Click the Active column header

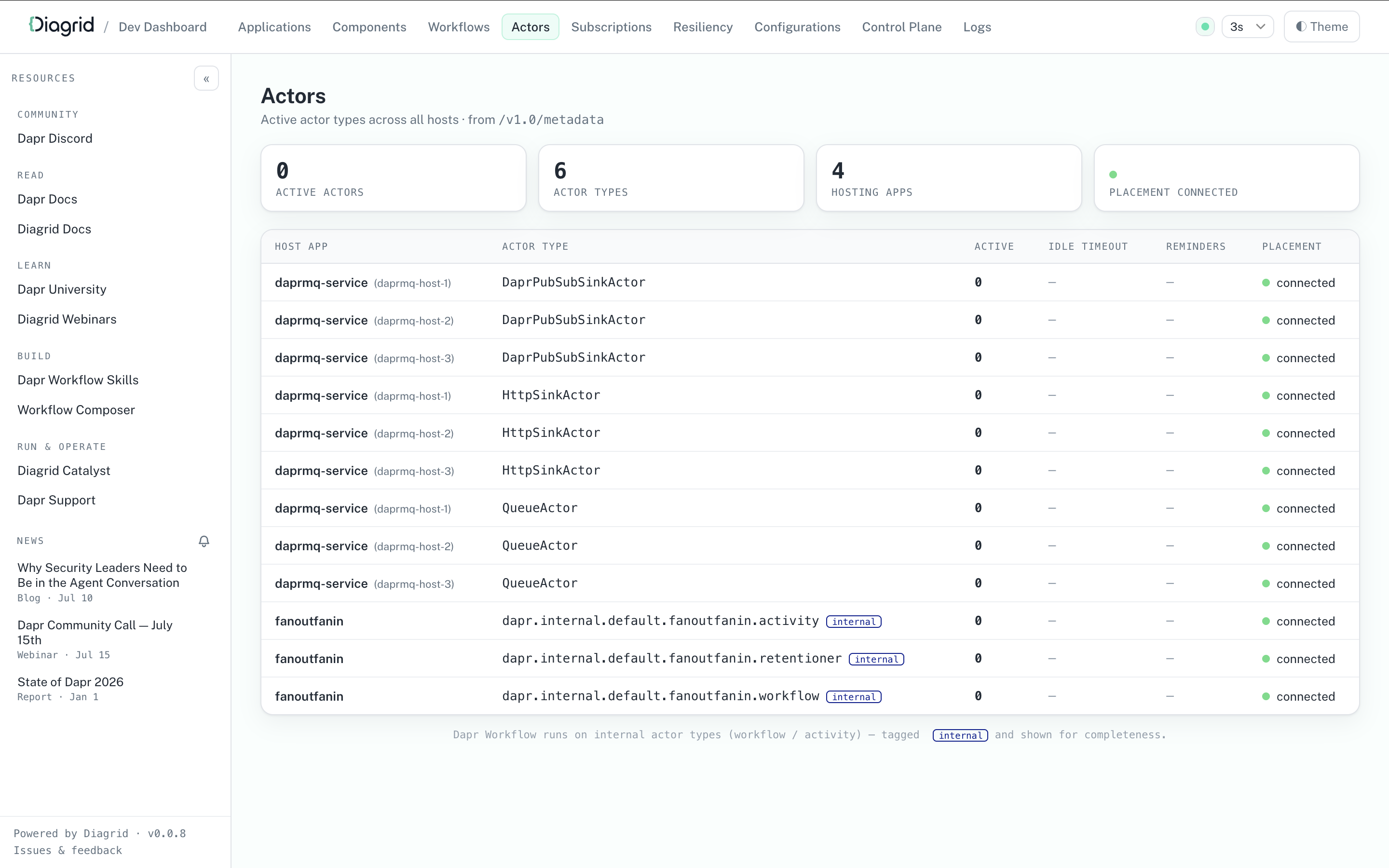[x=994, y=246]
